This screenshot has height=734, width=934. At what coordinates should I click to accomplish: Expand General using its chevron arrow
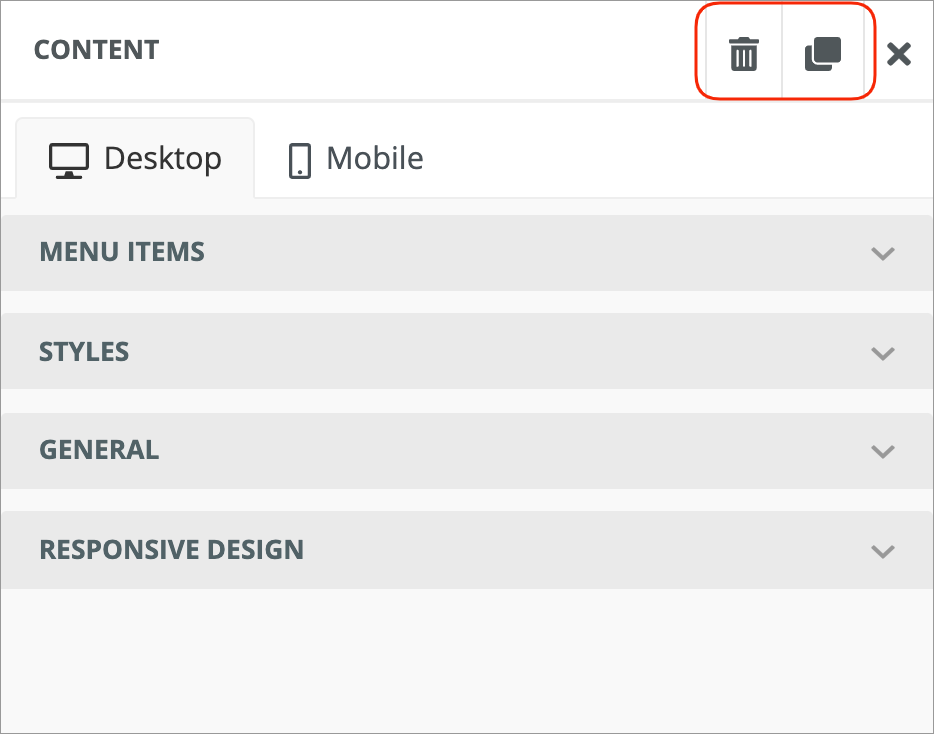[882, 451]
